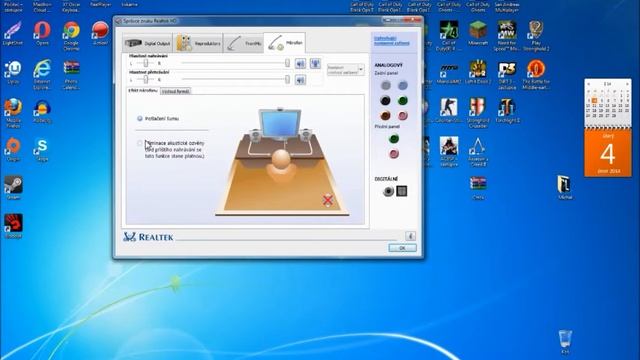Select the pink front panel jack
This screenshot has height=360, width=640.
[x=393, y=154]
